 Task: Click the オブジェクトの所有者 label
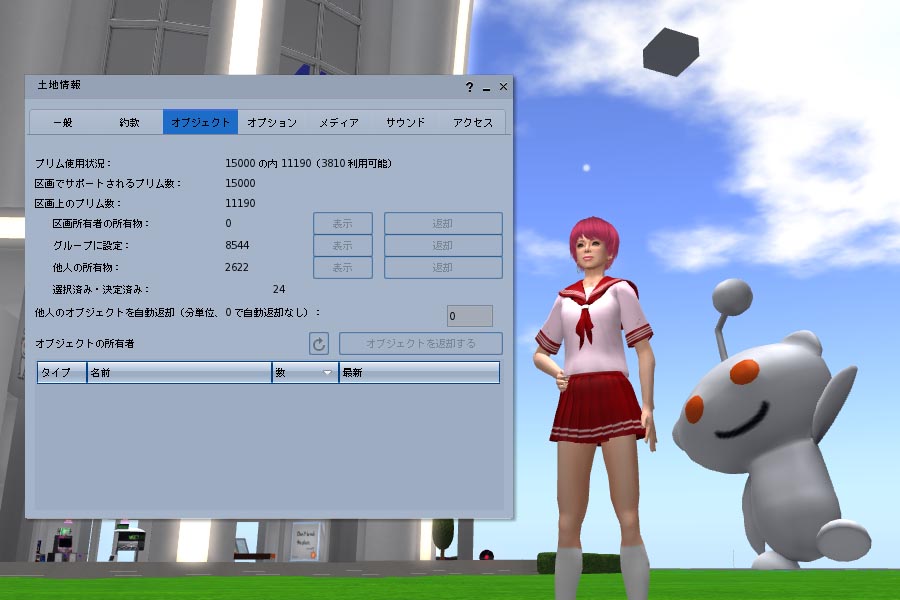click(84, 343)
